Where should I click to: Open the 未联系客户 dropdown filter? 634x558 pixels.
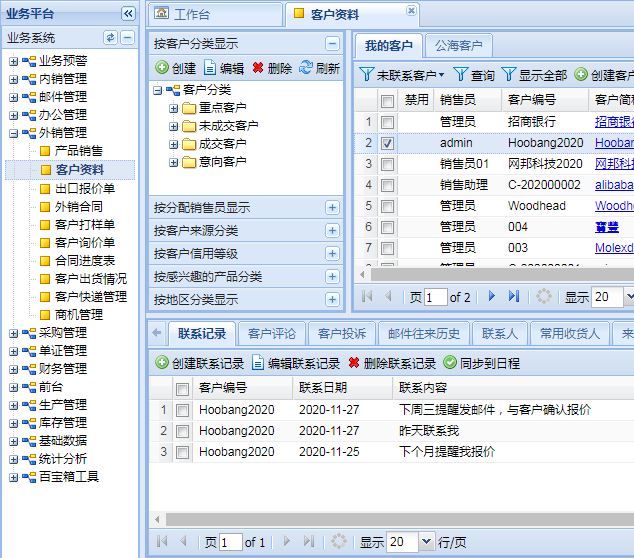[401, 75]
